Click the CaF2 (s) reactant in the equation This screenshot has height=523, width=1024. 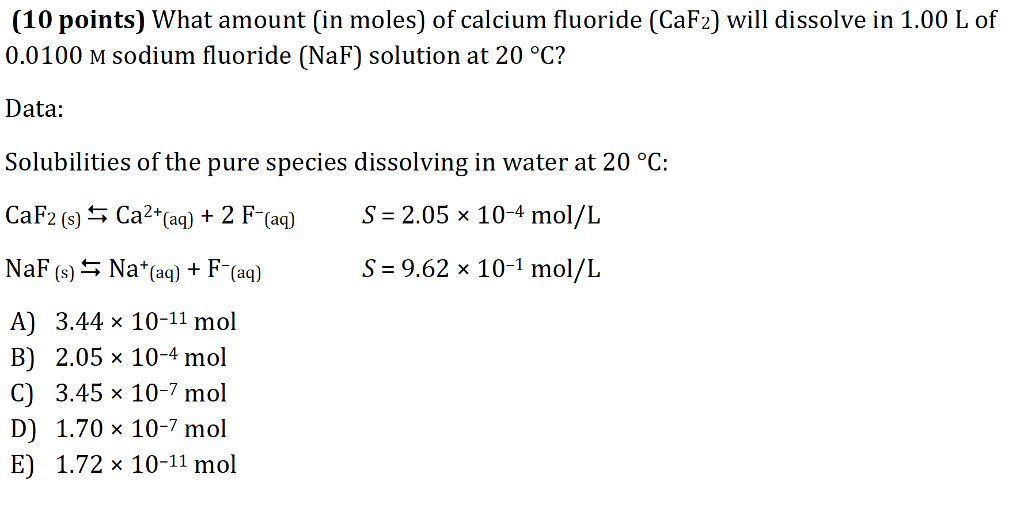[43, 216]
